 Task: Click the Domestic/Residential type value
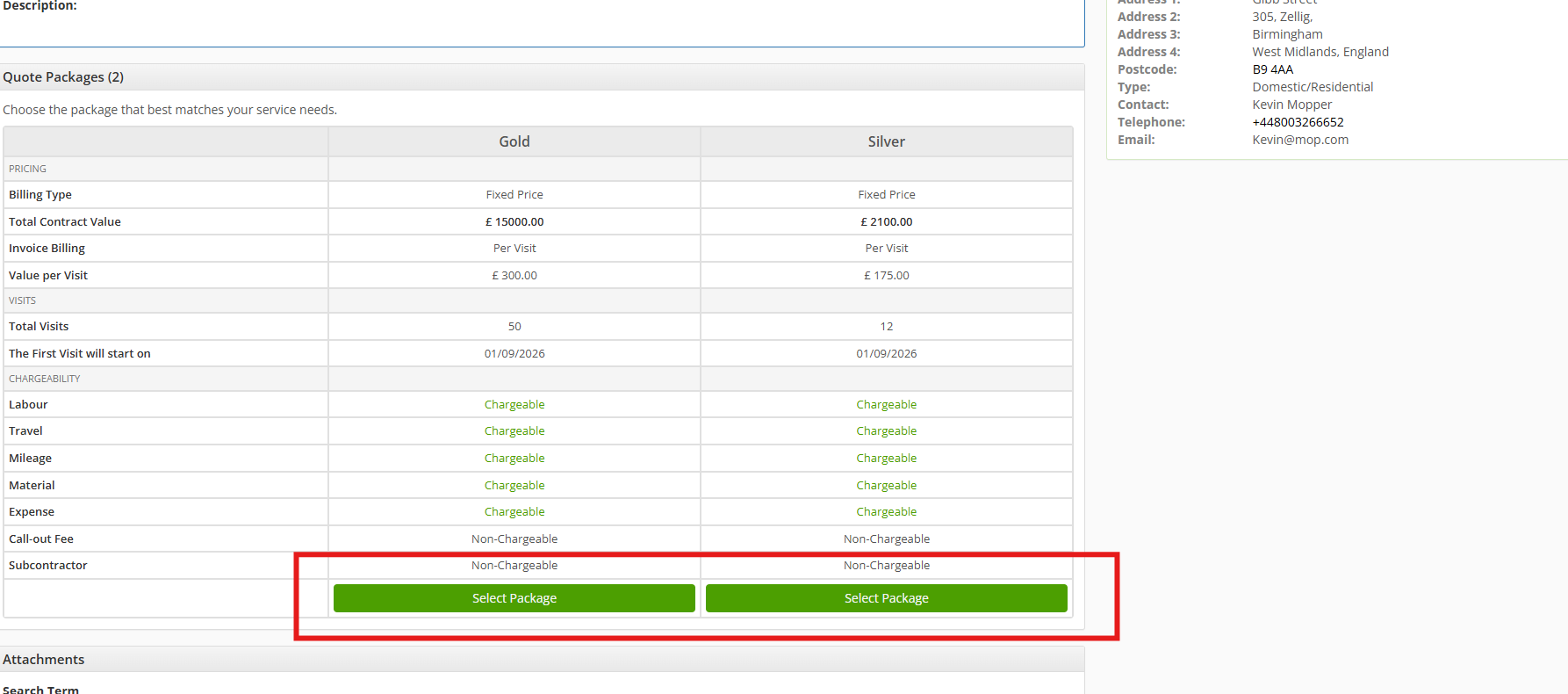[1313, 87]
